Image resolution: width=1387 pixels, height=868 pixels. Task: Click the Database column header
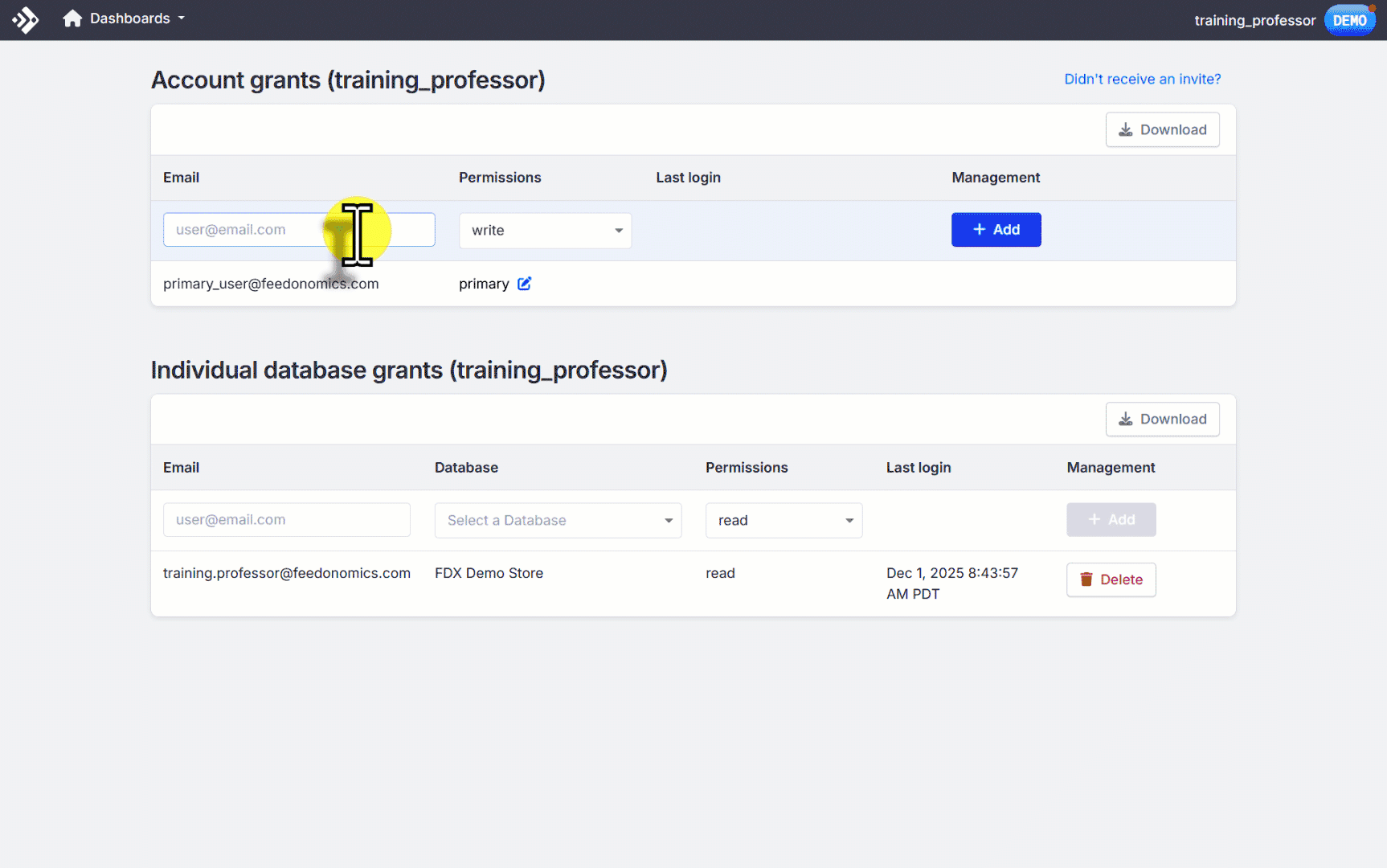(466, 468)
